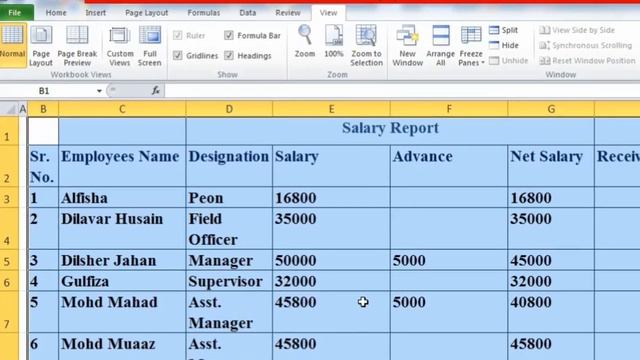
Task: Select the net salary cell 45000
Action: (551, 260)
